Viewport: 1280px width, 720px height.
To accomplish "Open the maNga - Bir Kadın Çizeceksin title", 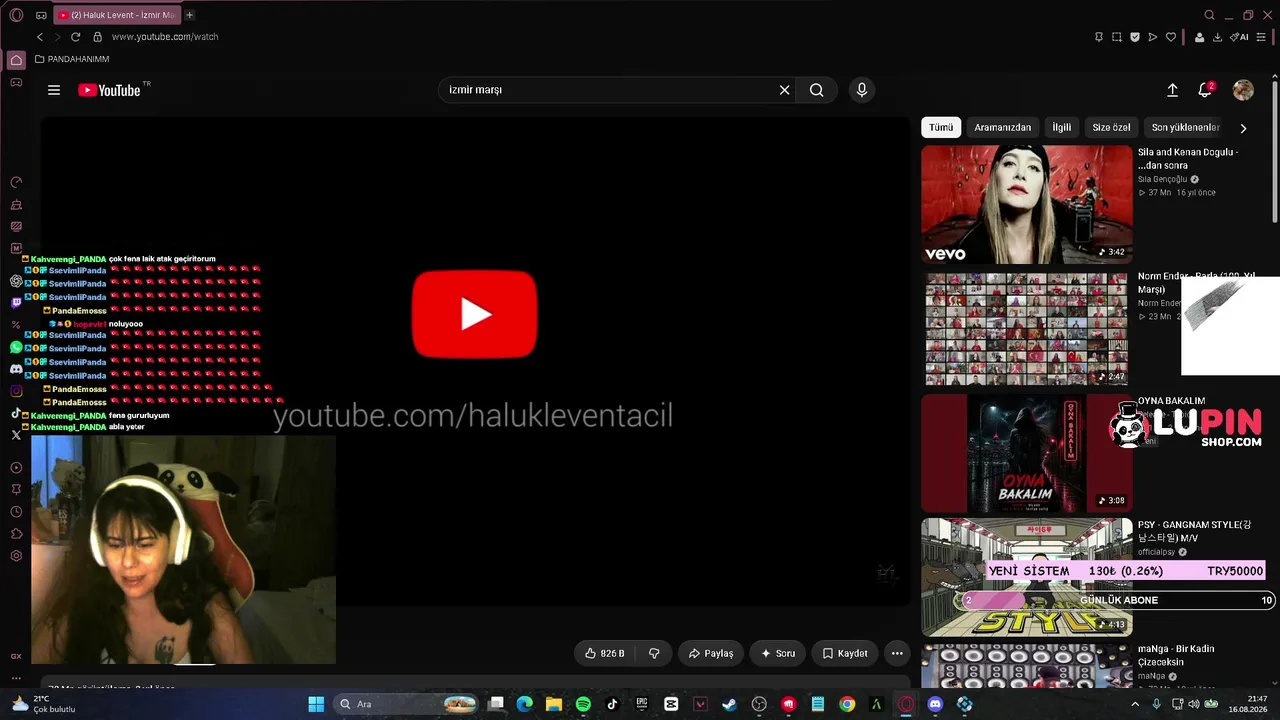I will [x=1176, y=655].
